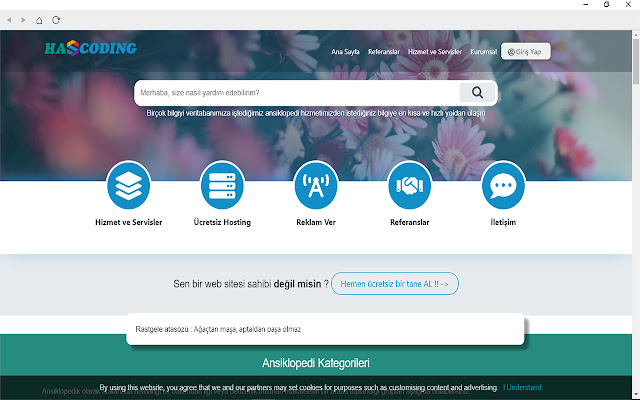Click the Birçok bilgiyi description text
This screenshot has width=640, height=400.
click(316, 113)
